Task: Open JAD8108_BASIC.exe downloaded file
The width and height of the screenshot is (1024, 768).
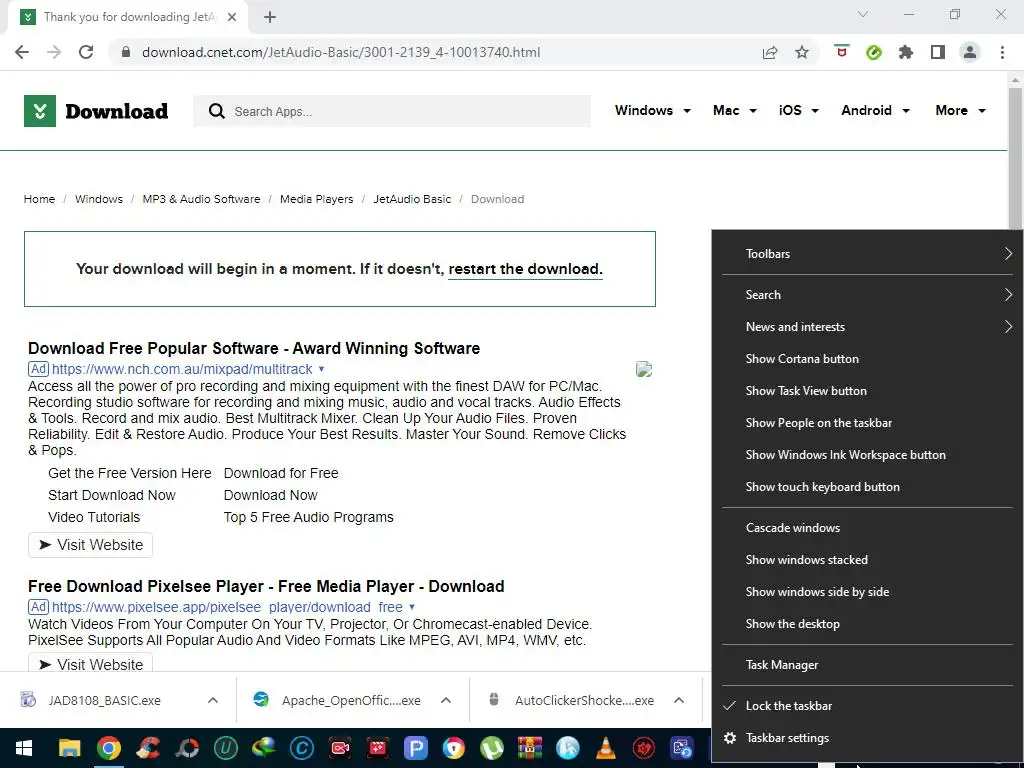Action: point(104,701)
